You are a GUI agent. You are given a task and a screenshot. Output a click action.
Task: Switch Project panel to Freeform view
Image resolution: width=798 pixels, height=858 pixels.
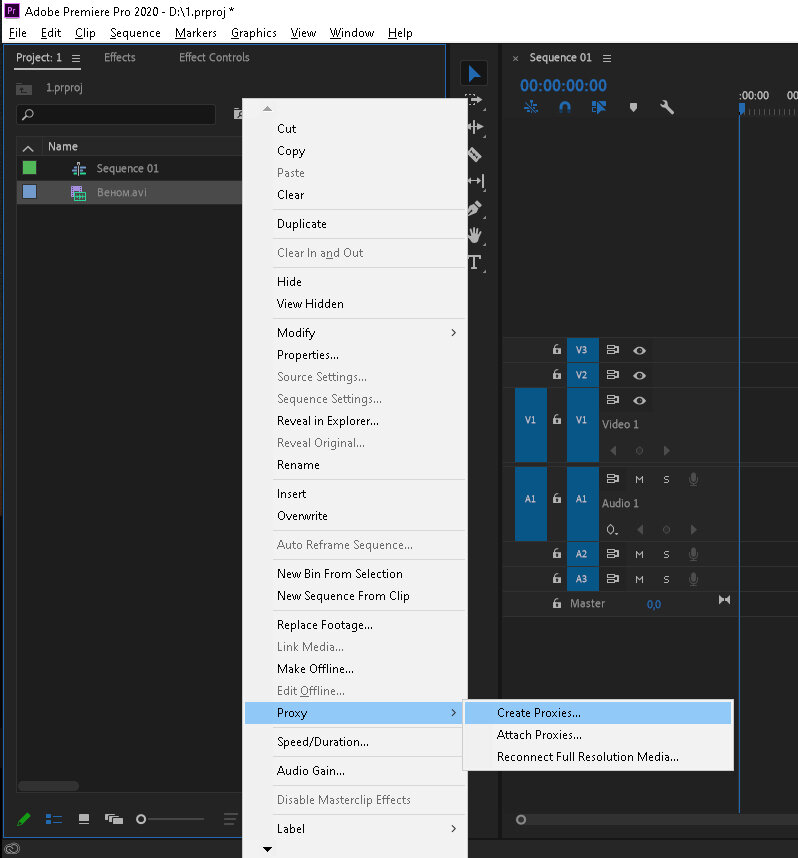coord(114,819)
